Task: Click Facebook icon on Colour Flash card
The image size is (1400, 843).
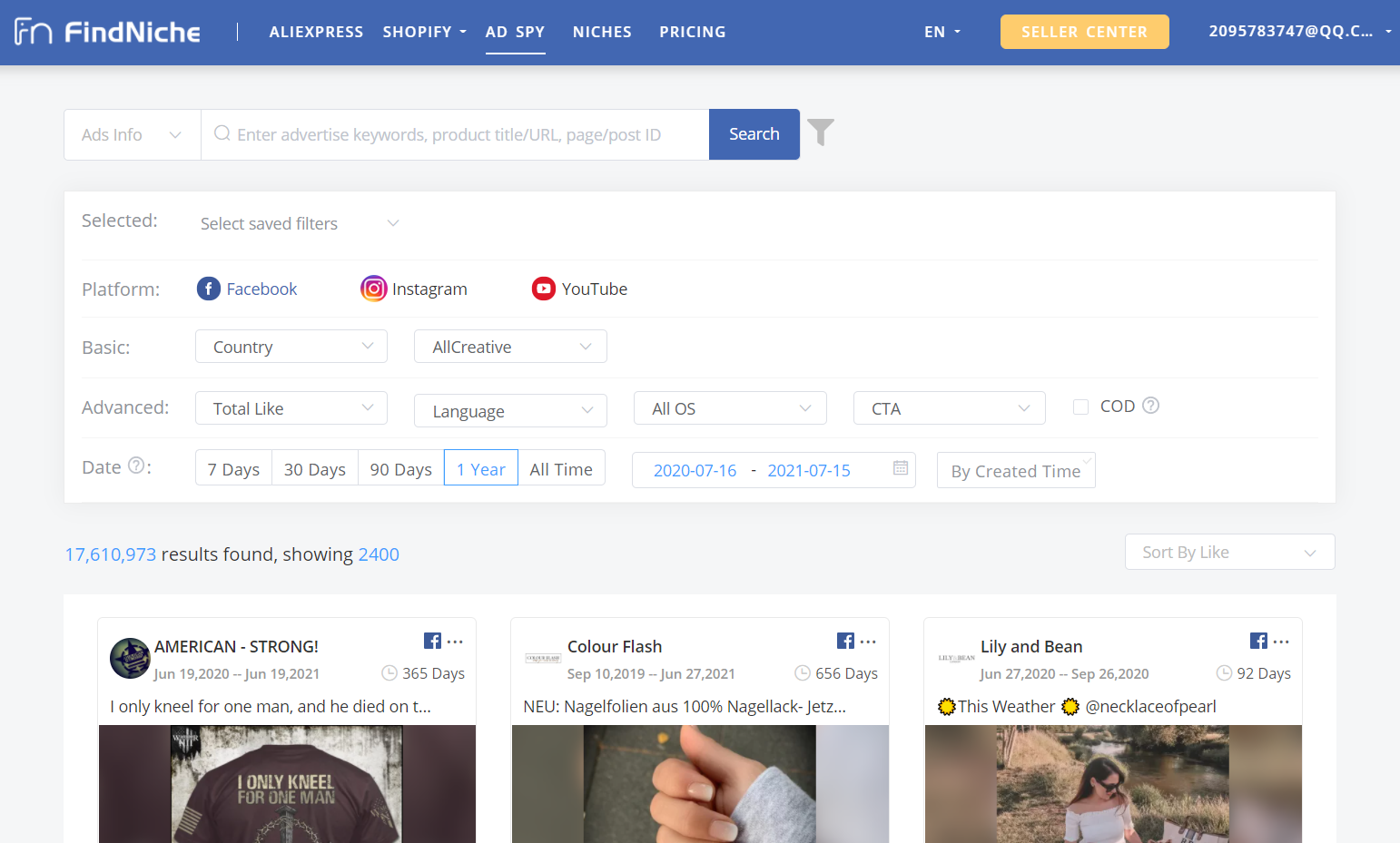Action: coord(845,641)
